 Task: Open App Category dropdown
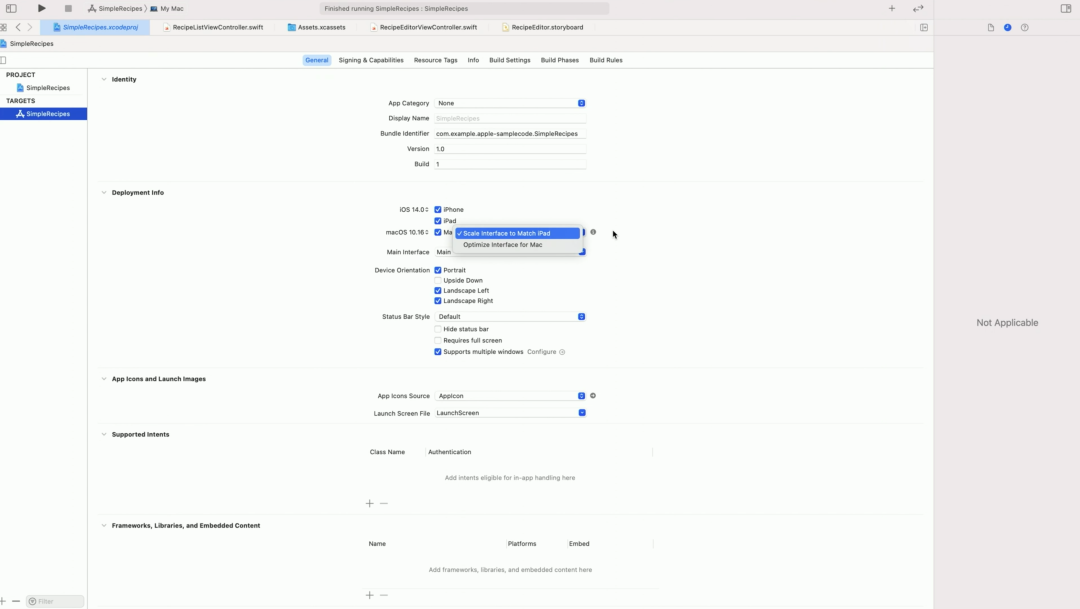click(510, 103)
